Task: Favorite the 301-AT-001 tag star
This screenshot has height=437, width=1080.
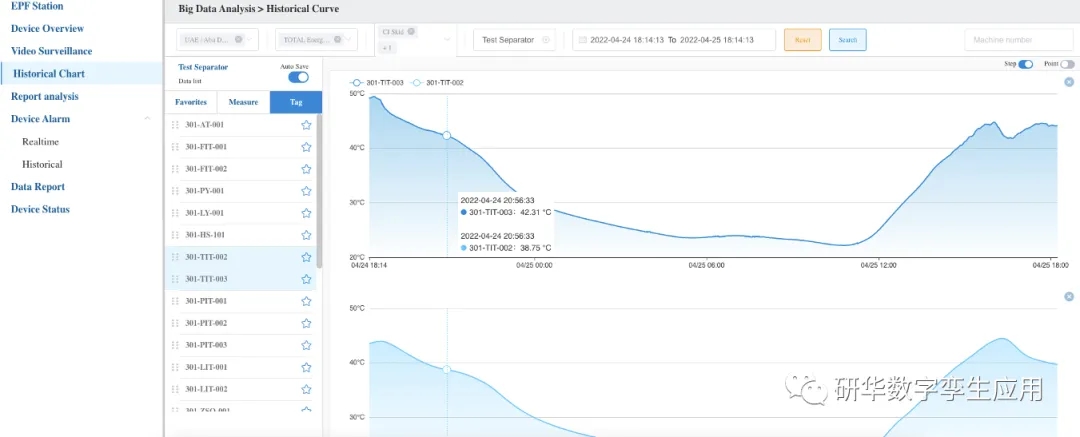Action: [x=306, y=125]
